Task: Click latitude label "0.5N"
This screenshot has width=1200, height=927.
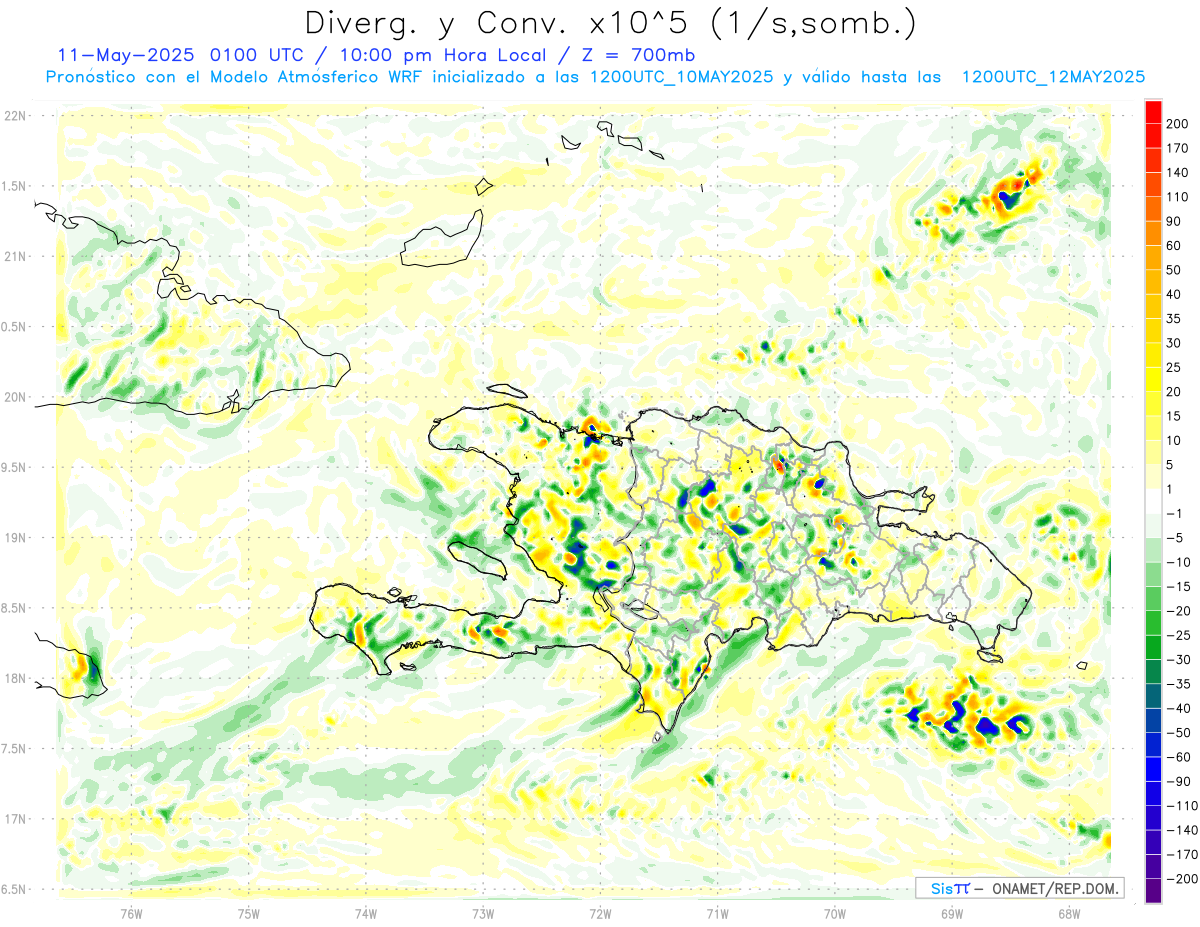Action: [x=14, y=327]
